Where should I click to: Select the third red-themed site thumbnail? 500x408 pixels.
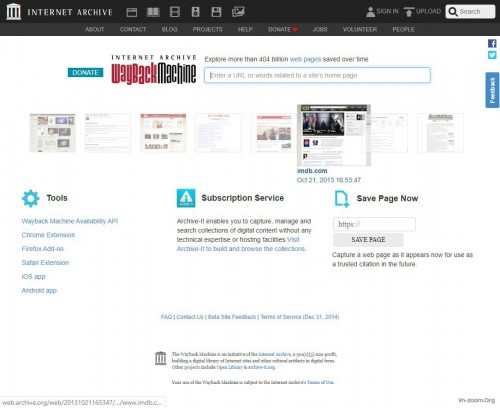(163, 133)
